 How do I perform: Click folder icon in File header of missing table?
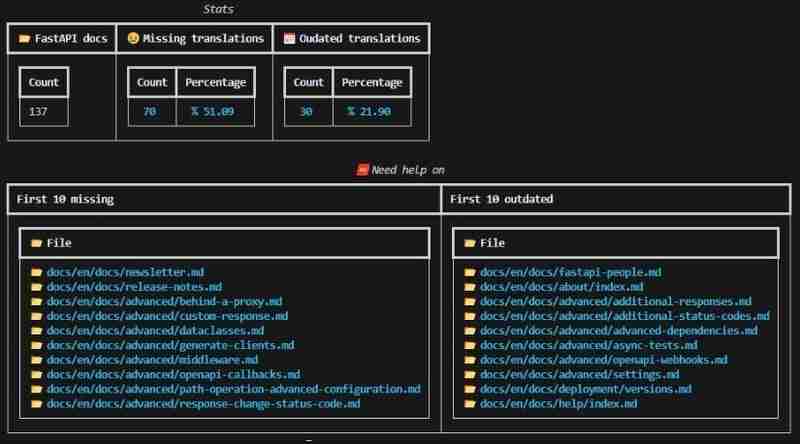click(36, 243)
